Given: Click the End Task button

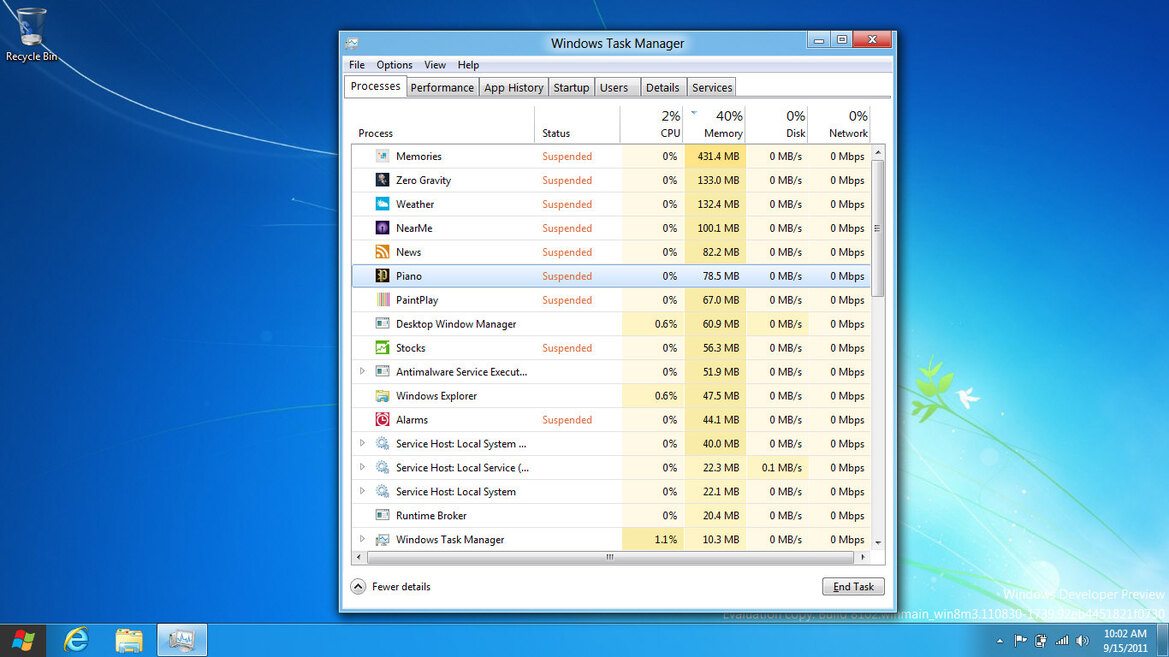Looking at the screenshot, I should point(853,587).
